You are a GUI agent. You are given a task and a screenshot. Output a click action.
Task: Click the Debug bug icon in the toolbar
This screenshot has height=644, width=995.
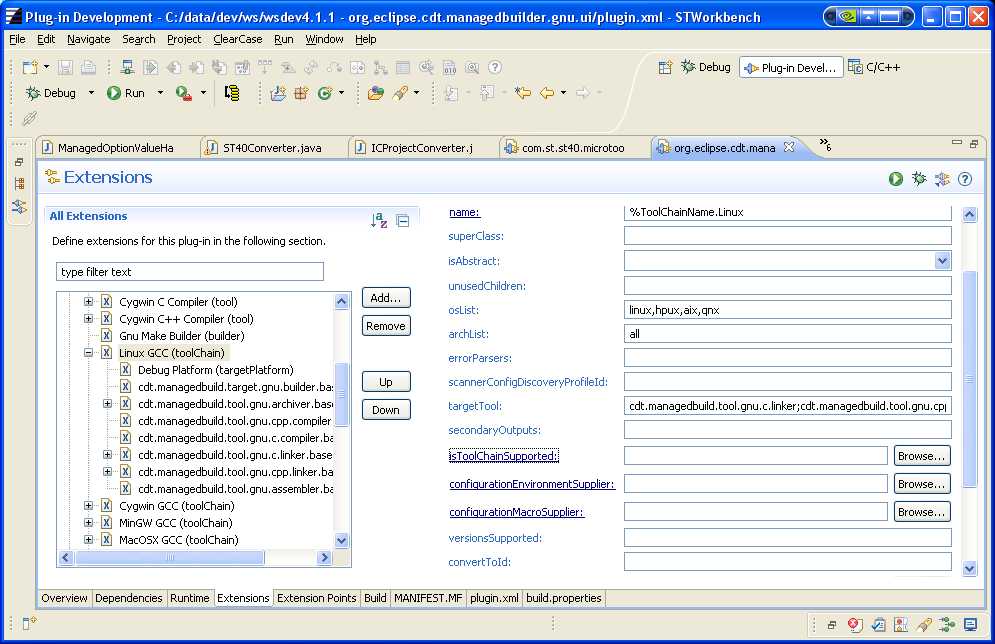coord(33,93)
